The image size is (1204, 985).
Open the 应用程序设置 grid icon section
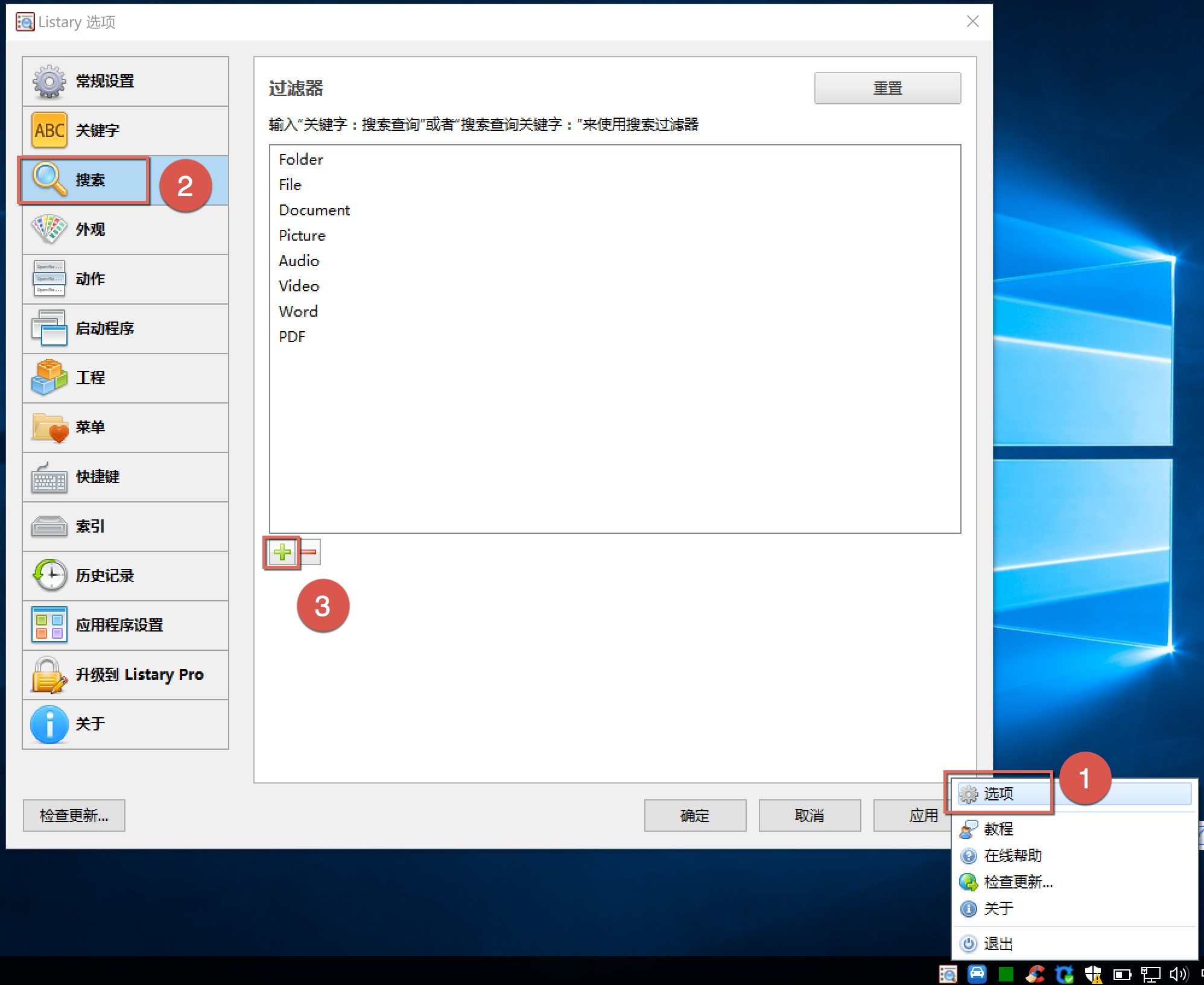[x=125, y=626]
